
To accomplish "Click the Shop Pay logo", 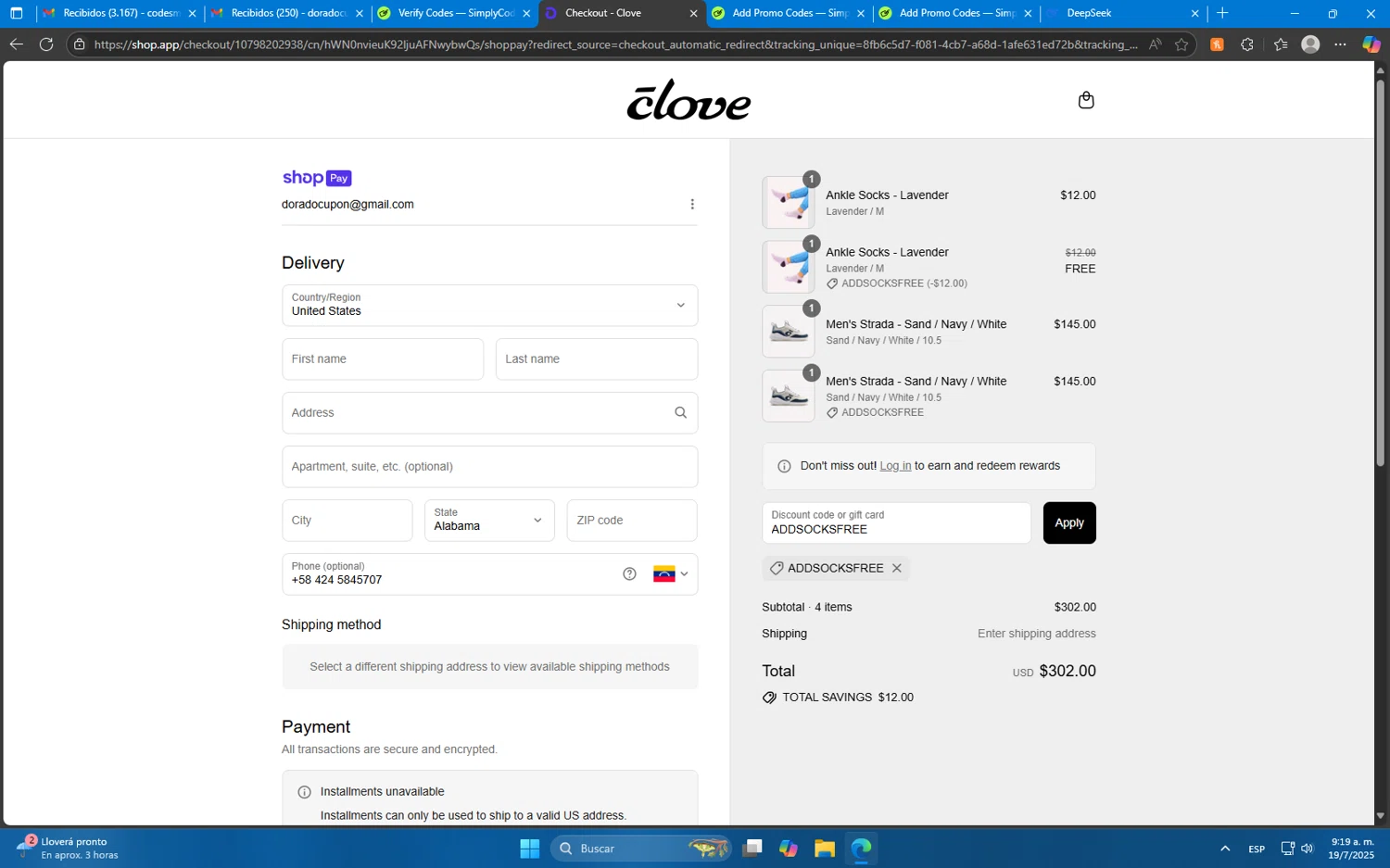I will 317,178.
